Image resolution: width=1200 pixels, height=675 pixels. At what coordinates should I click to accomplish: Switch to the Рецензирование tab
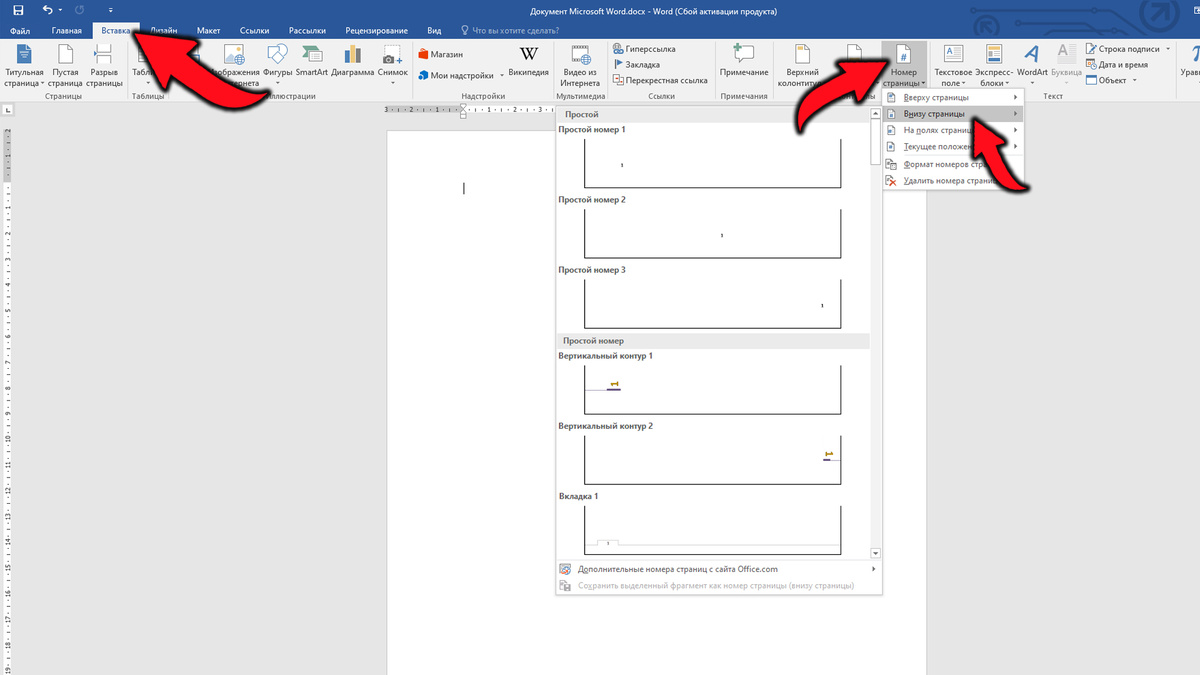tap(377, 31)
